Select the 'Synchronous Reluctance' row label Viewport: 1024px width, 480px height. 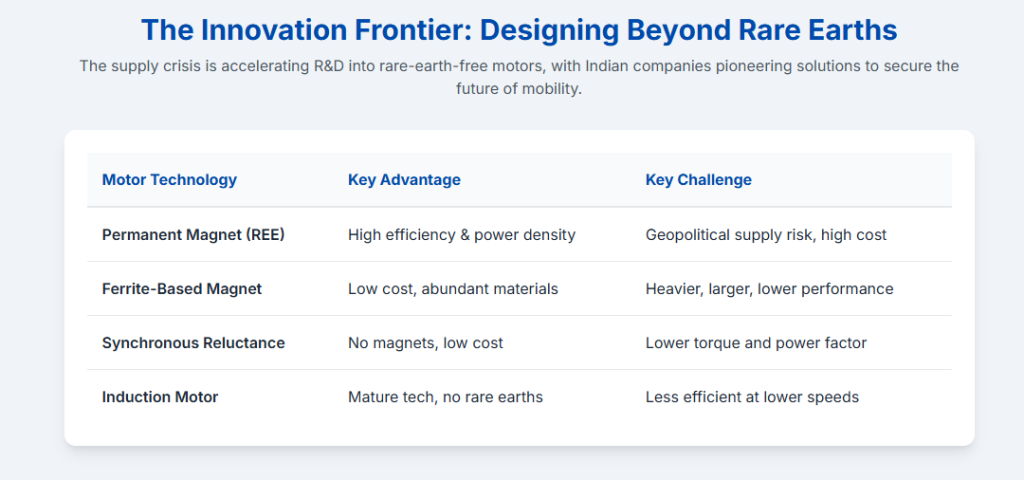tap(193, 343)
